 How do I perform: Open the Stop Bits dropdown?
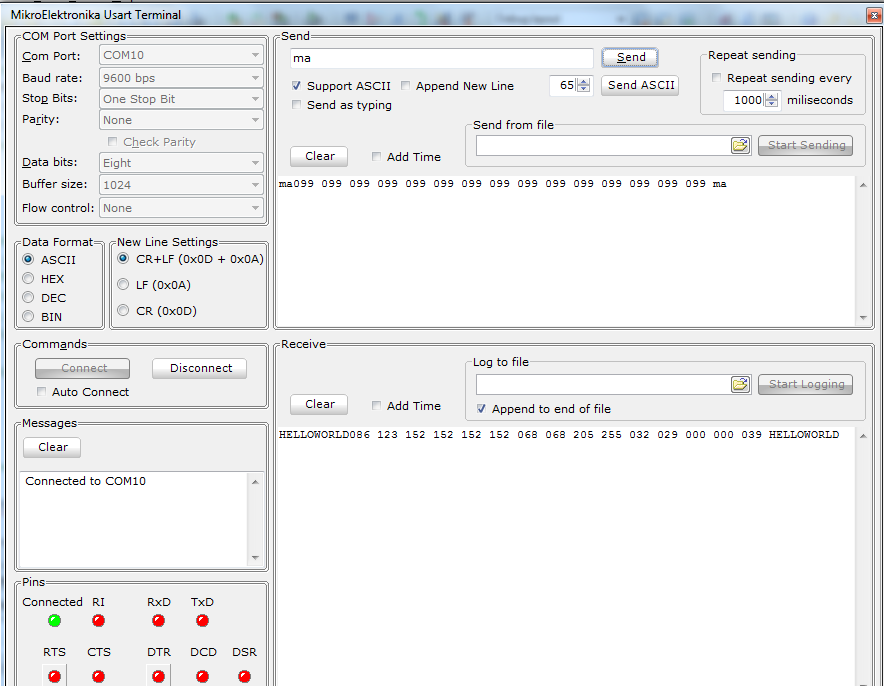point(182,99)
